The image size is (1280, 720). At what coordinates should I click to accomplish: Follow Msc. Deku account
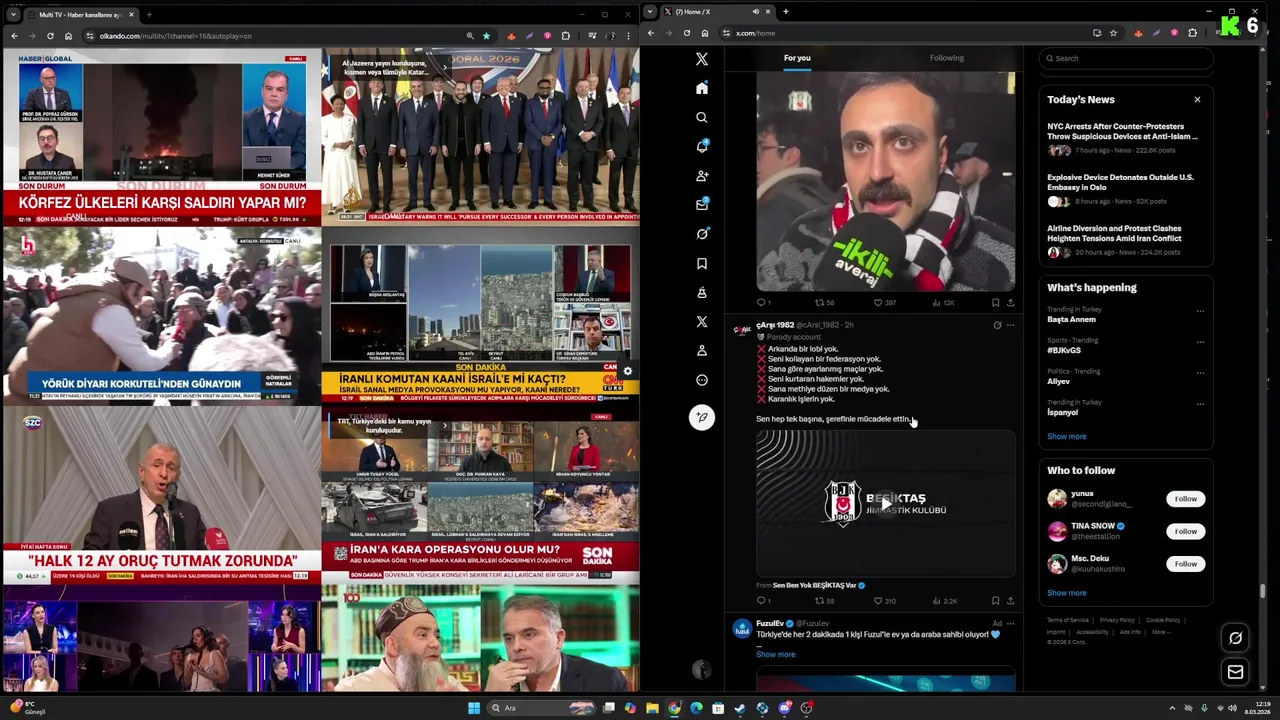coord(1186,564)
